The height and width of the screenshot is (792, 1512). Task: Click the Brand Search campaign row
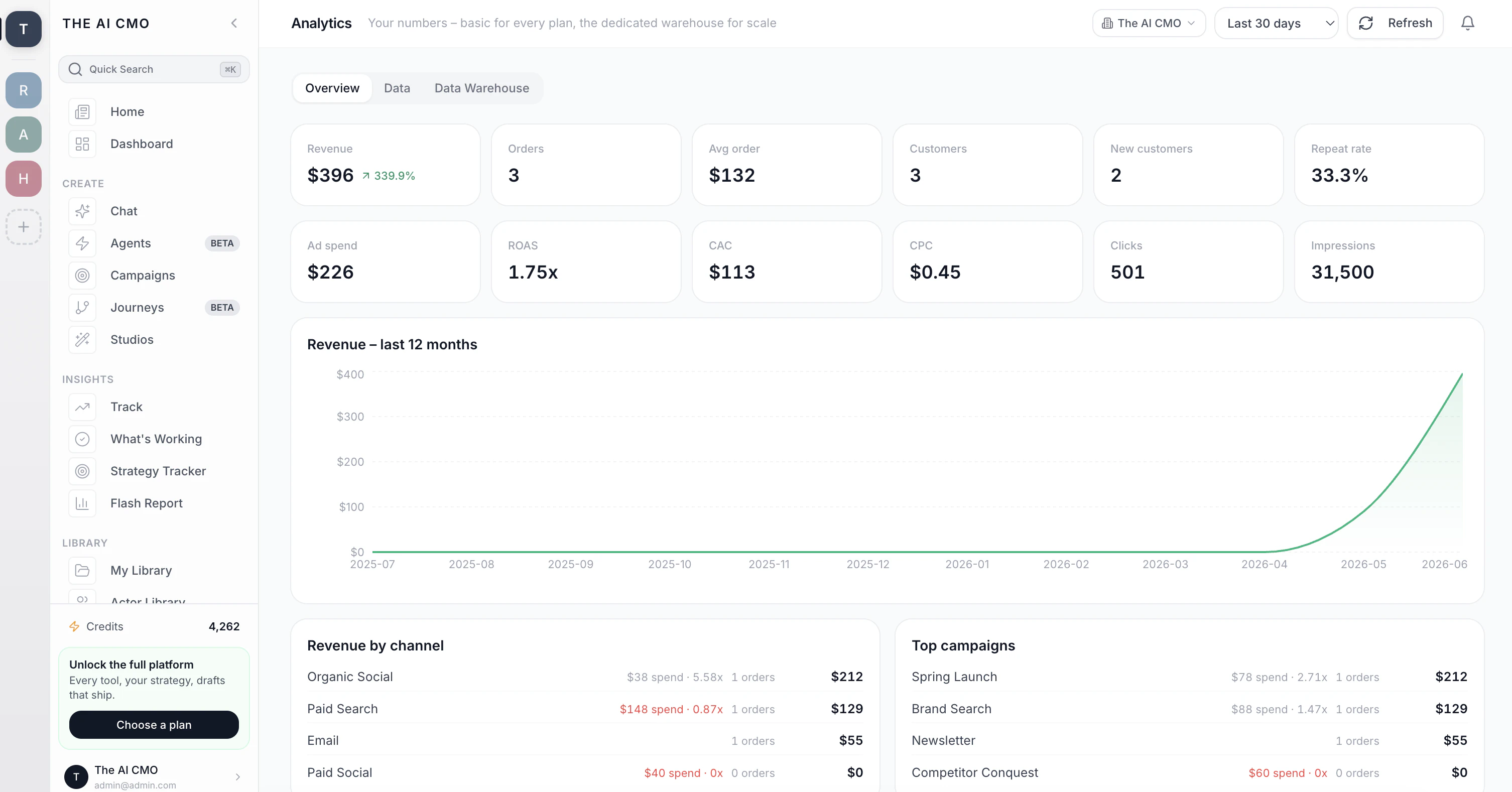(1189, 709)
